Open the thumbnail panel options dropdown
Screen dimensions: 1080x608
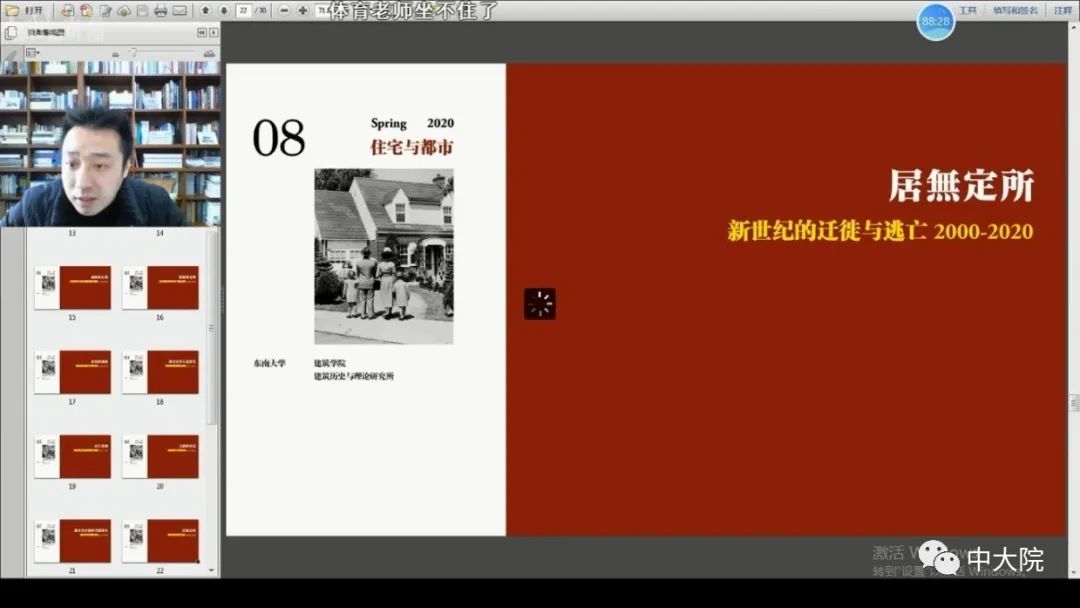[32, 52]
